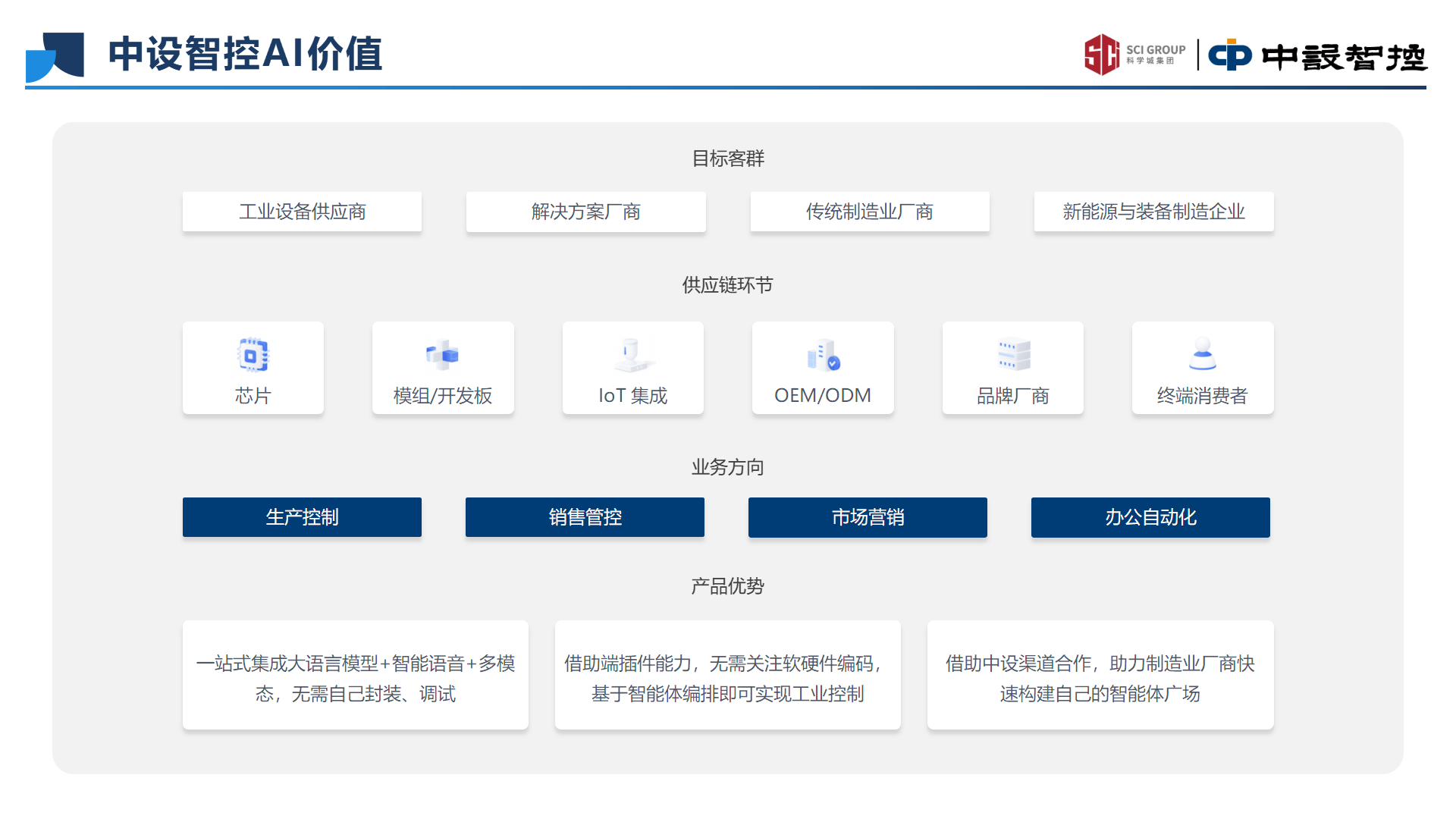The width and height of the screenshot is (1456, 819).
Task: Click the 传统制造业厂商 box
Action: (870, 212)
